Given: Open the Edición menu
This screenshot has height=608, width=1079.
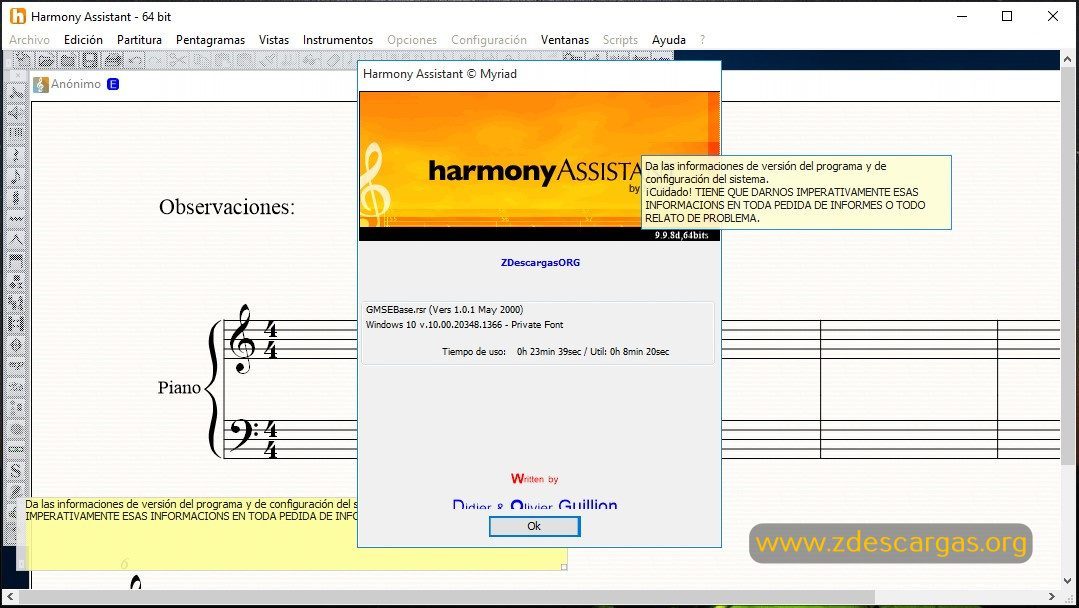Looking at the screenshot, I should pos(83,40).
